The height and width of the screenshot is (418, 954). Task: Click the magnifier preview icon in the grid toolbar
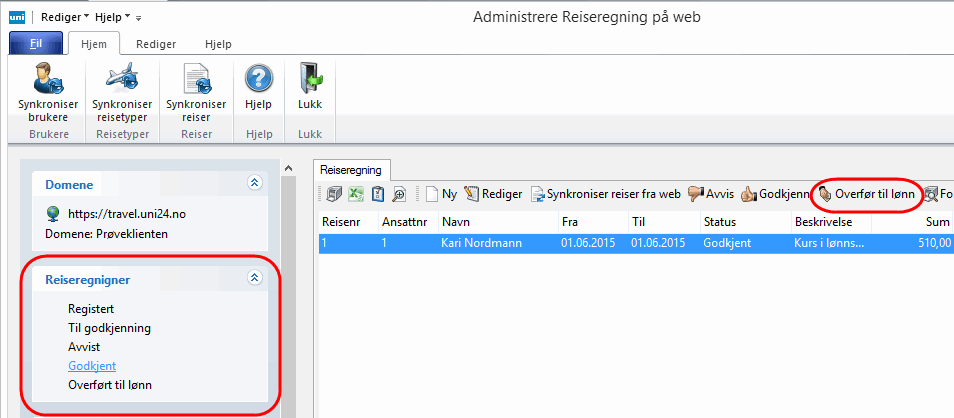(399, 194)
